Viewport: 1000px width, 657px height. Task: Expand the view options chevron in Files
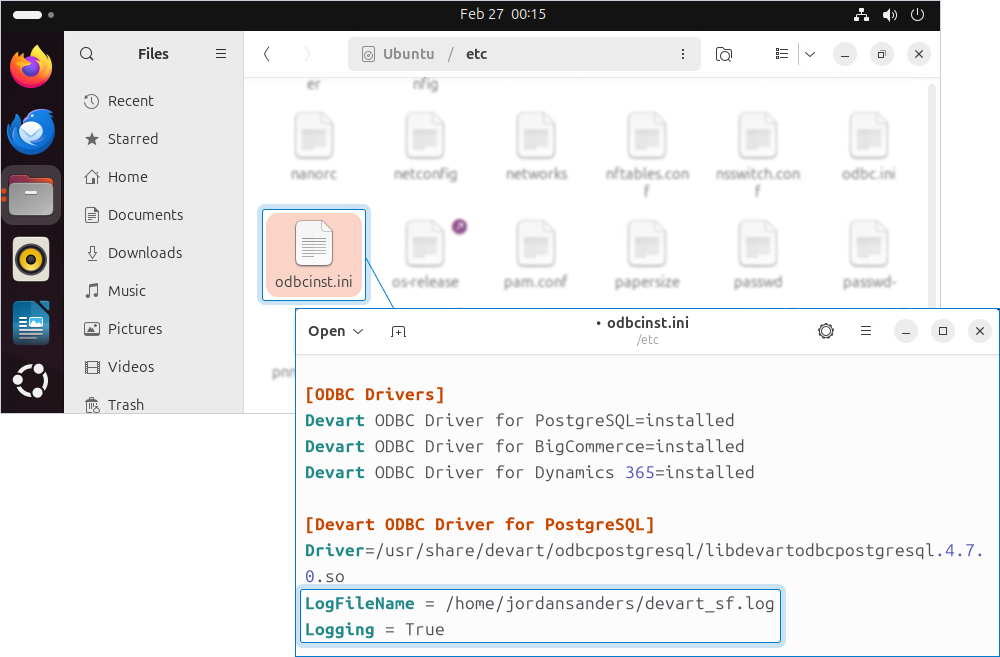click(810, 54)
